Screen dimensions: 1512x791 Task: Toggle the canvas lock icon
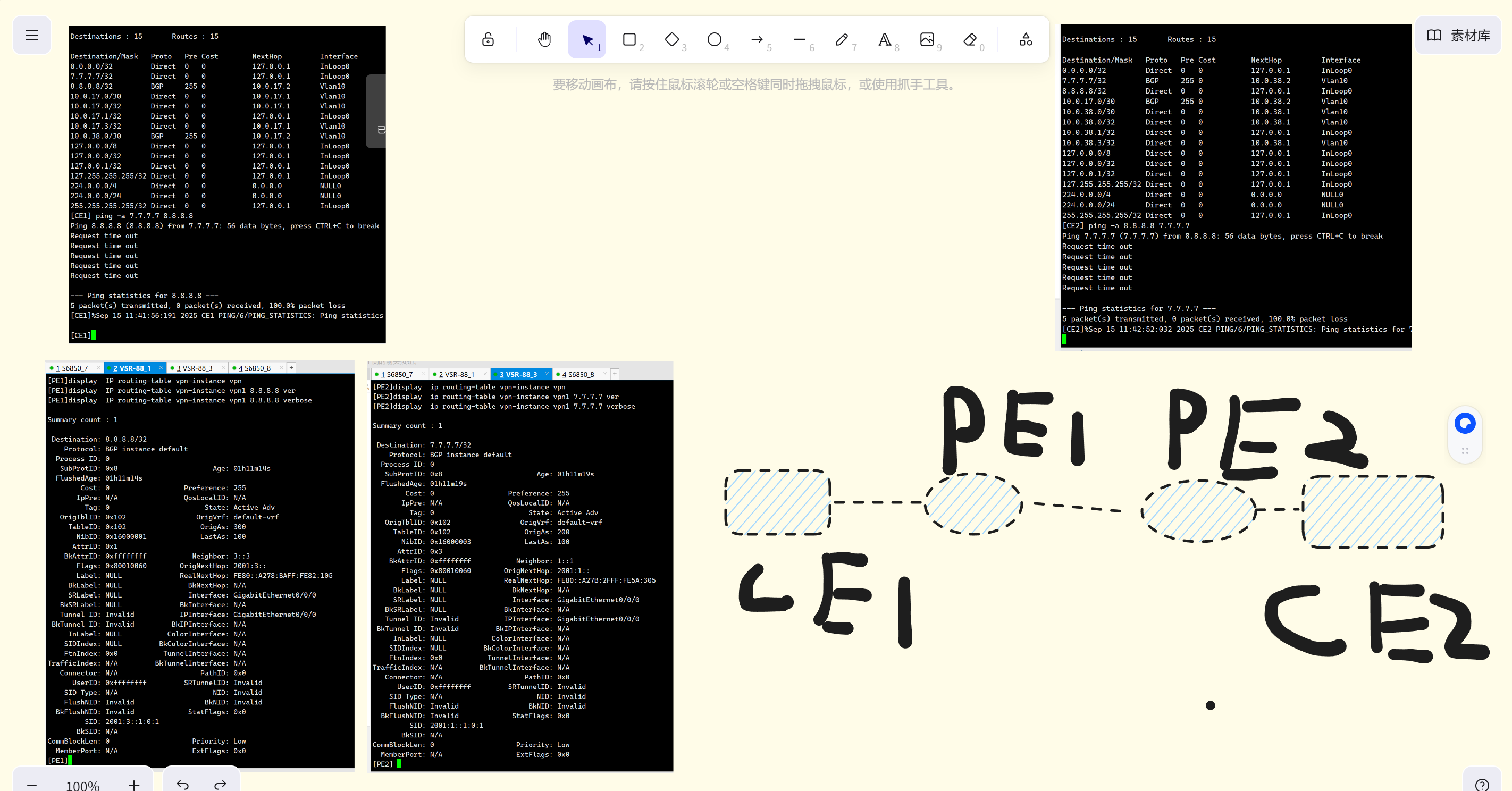tap(488, 39)
